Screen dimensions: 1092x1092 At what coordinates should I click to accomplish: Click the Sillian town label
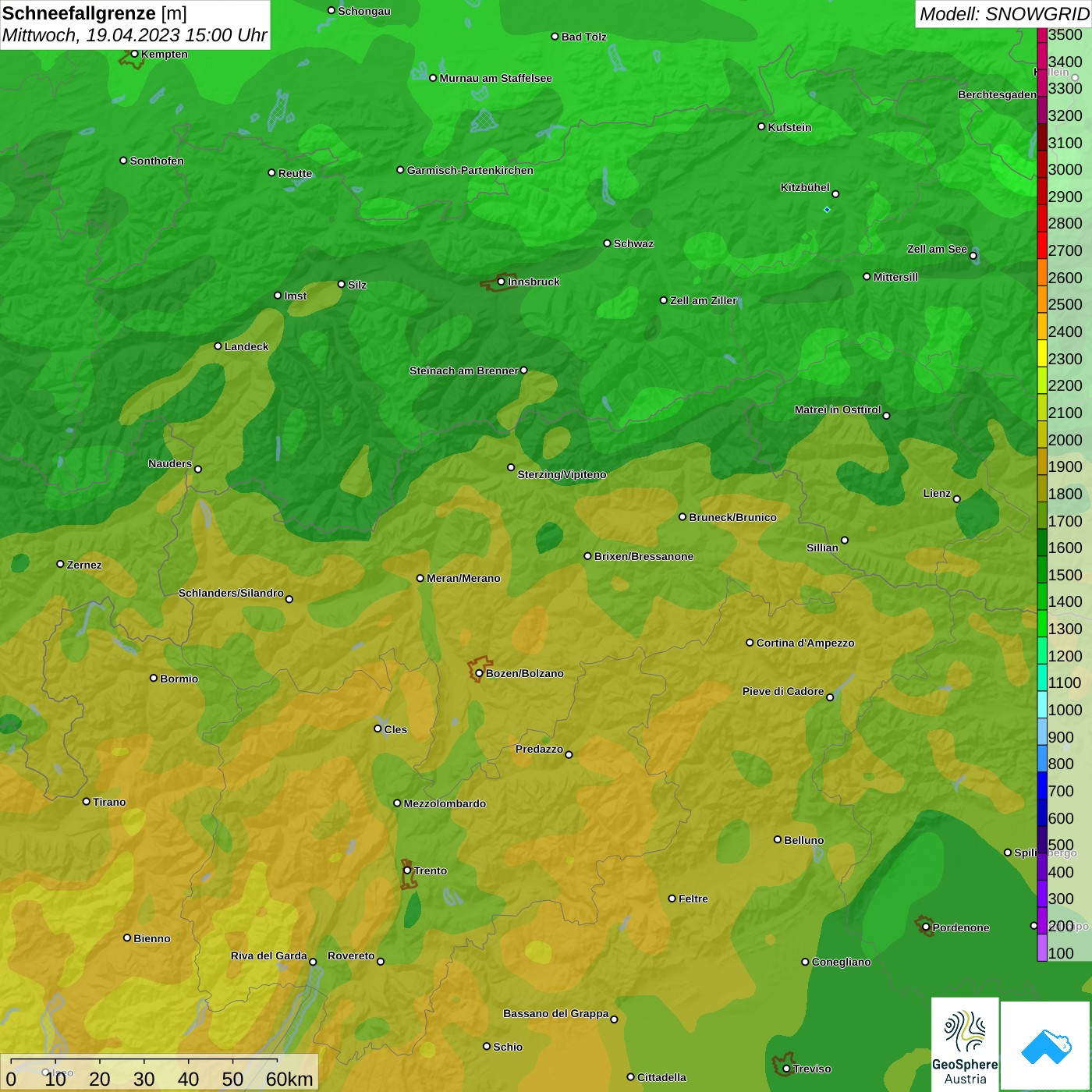pyautogui.click(x=822, y=548)
